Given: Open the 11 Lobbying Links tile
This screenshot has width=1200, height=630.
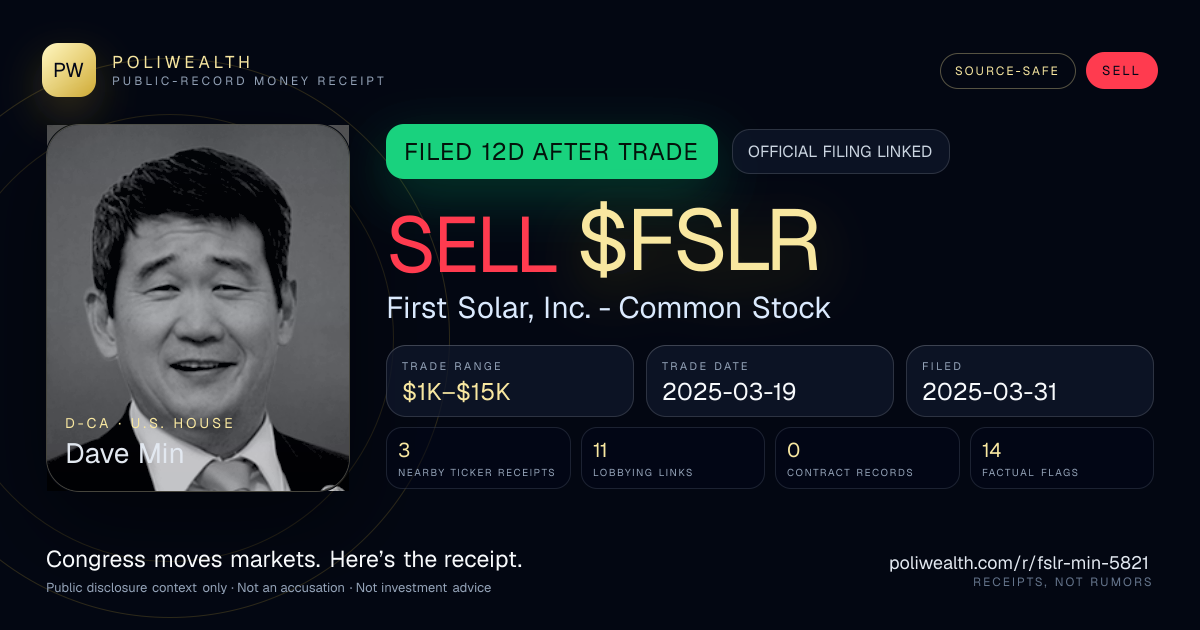Looking at the screenshot, I should pyautogui.click(x=673, y=458).
